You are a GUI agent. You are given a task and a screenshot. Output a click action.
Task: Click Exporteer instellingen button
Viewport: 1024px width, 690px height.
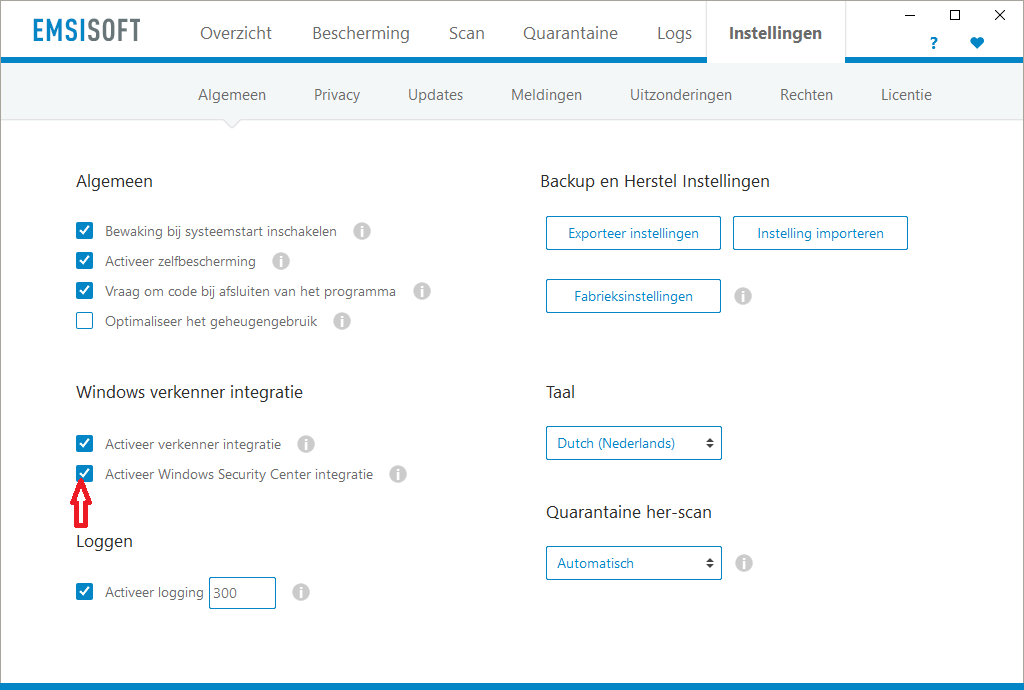coord(633,232)
